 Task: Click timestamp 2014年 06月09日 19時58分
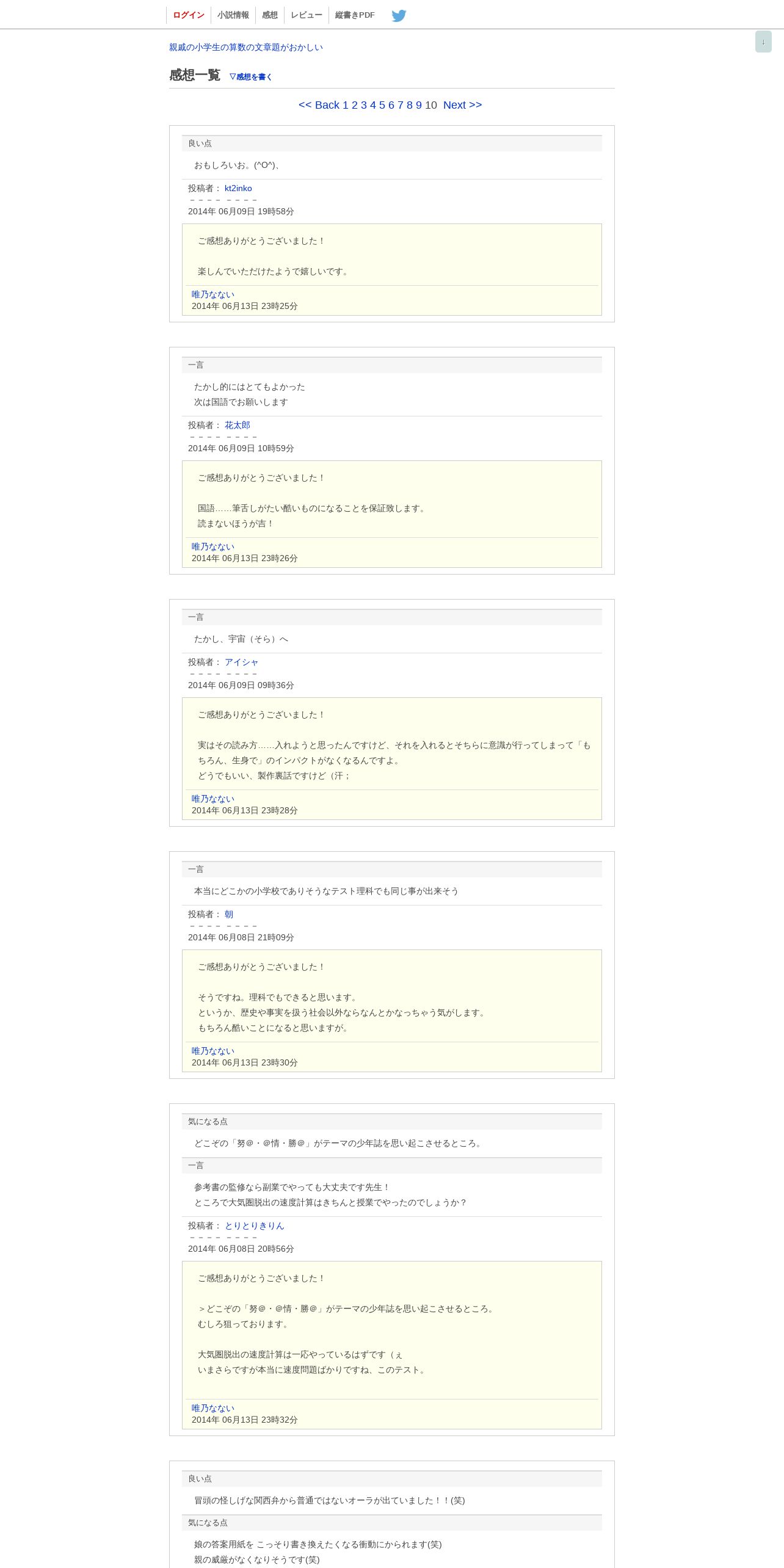(241, 211)
